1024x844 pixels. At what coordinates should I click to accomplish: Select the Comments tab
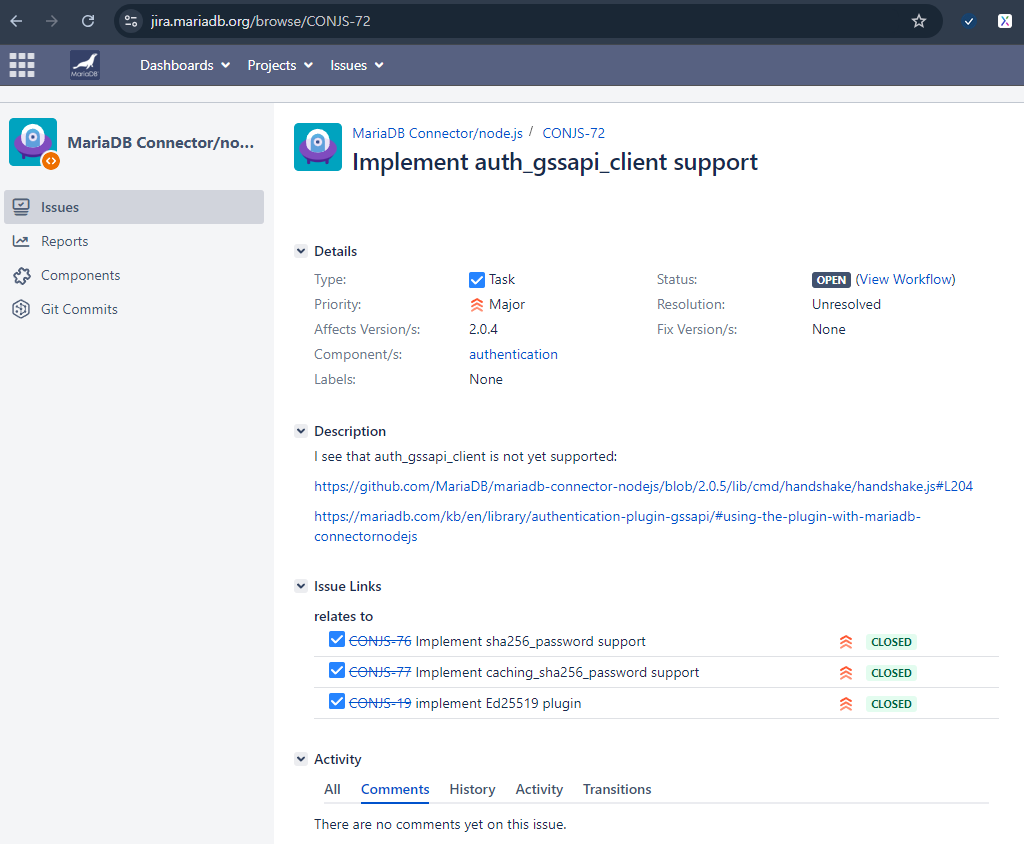tap(395, 789)
